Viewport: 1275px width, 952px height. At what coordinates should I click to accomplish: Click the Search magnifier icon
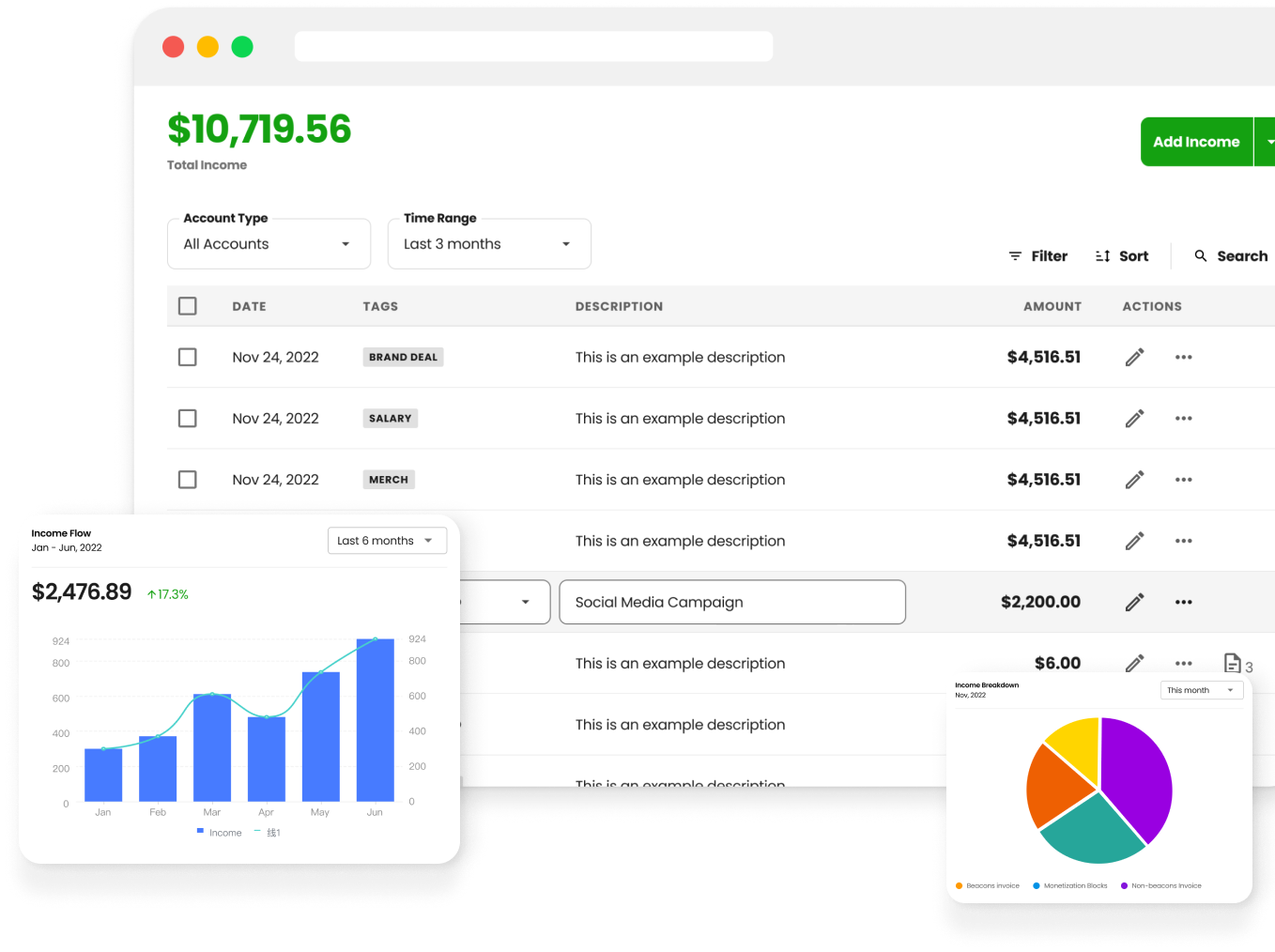point(1201,256)
